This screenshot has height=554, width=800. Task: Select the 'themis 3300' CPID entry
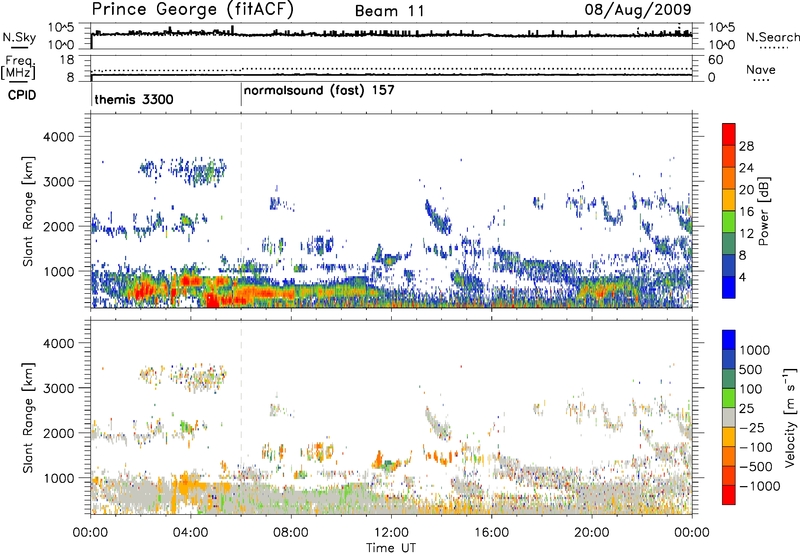coord(134,99)
